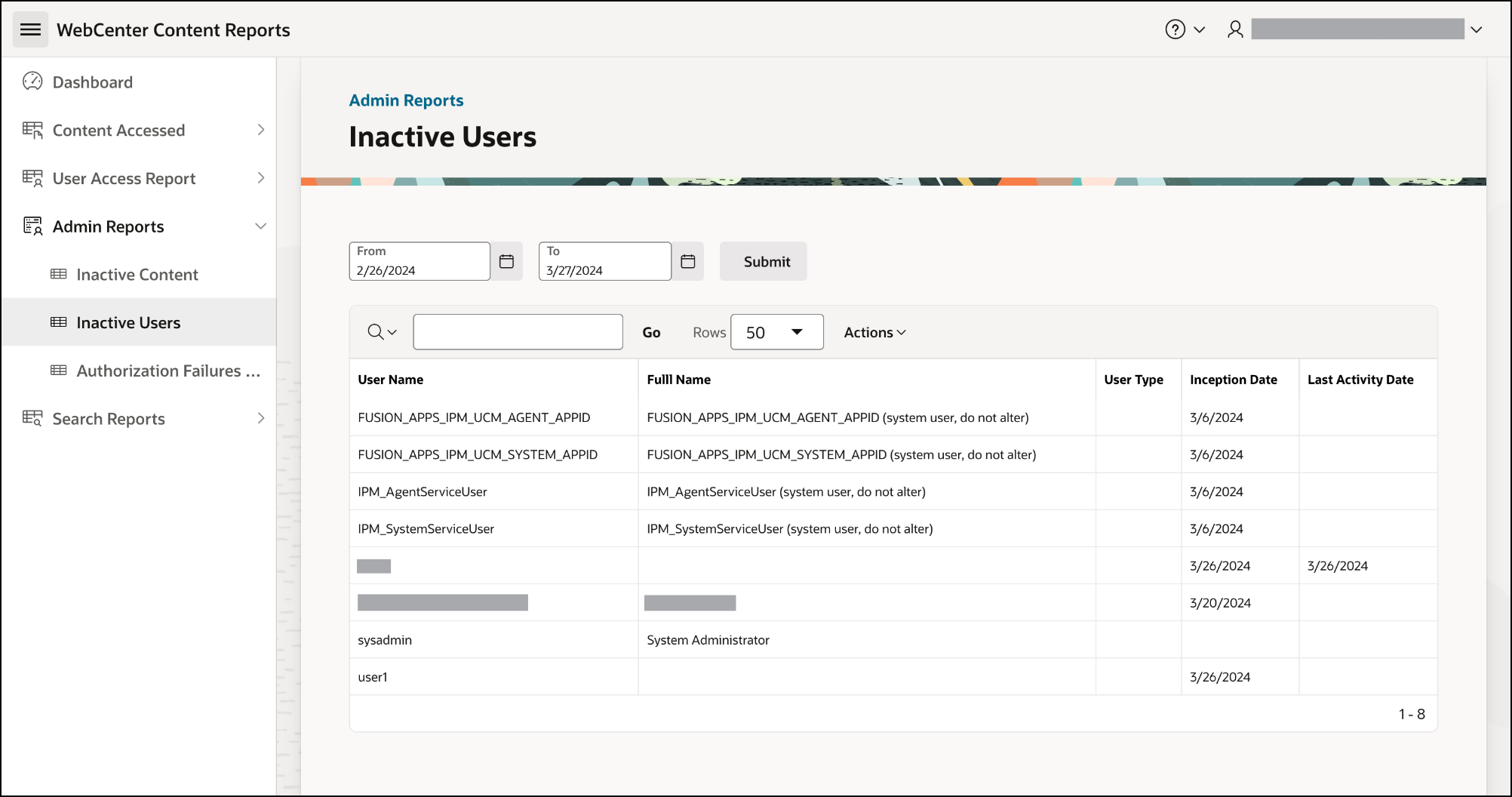Sort by User Name column header
This screenshot has width=1512, height=797.
[391, 380]
